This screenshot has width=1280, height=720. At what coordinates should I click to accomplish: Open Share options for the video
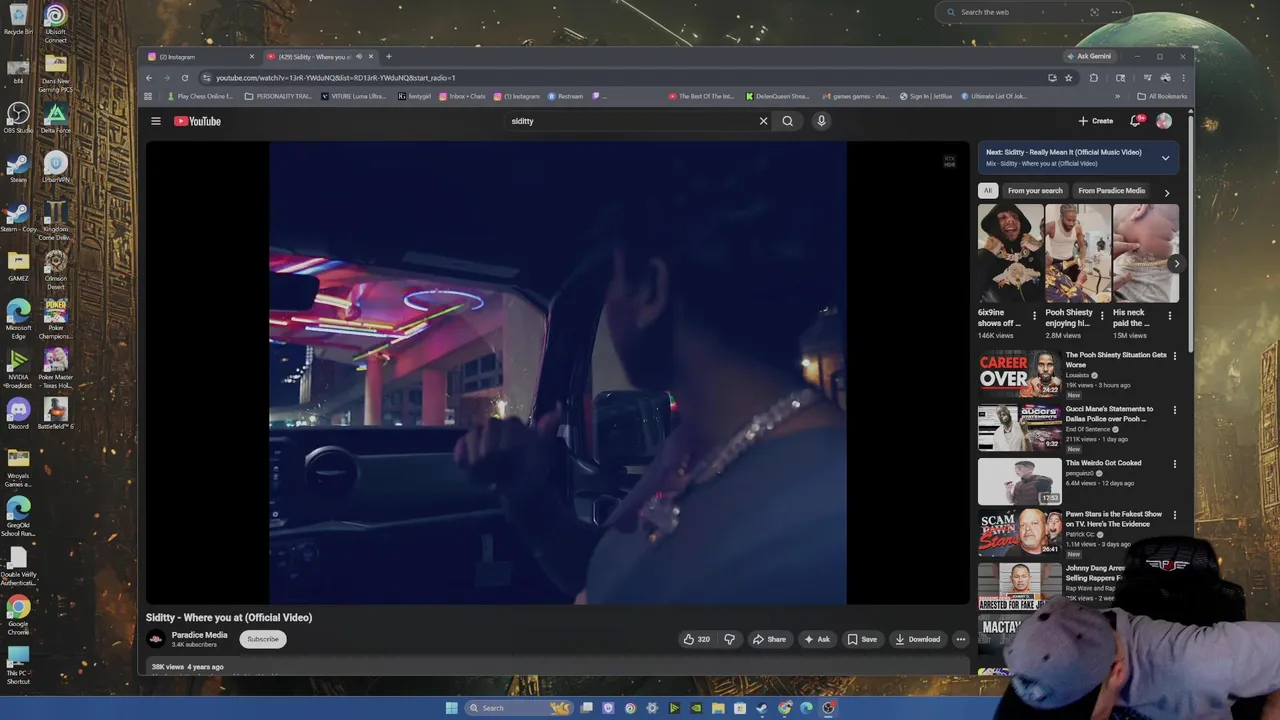(769, 639)
